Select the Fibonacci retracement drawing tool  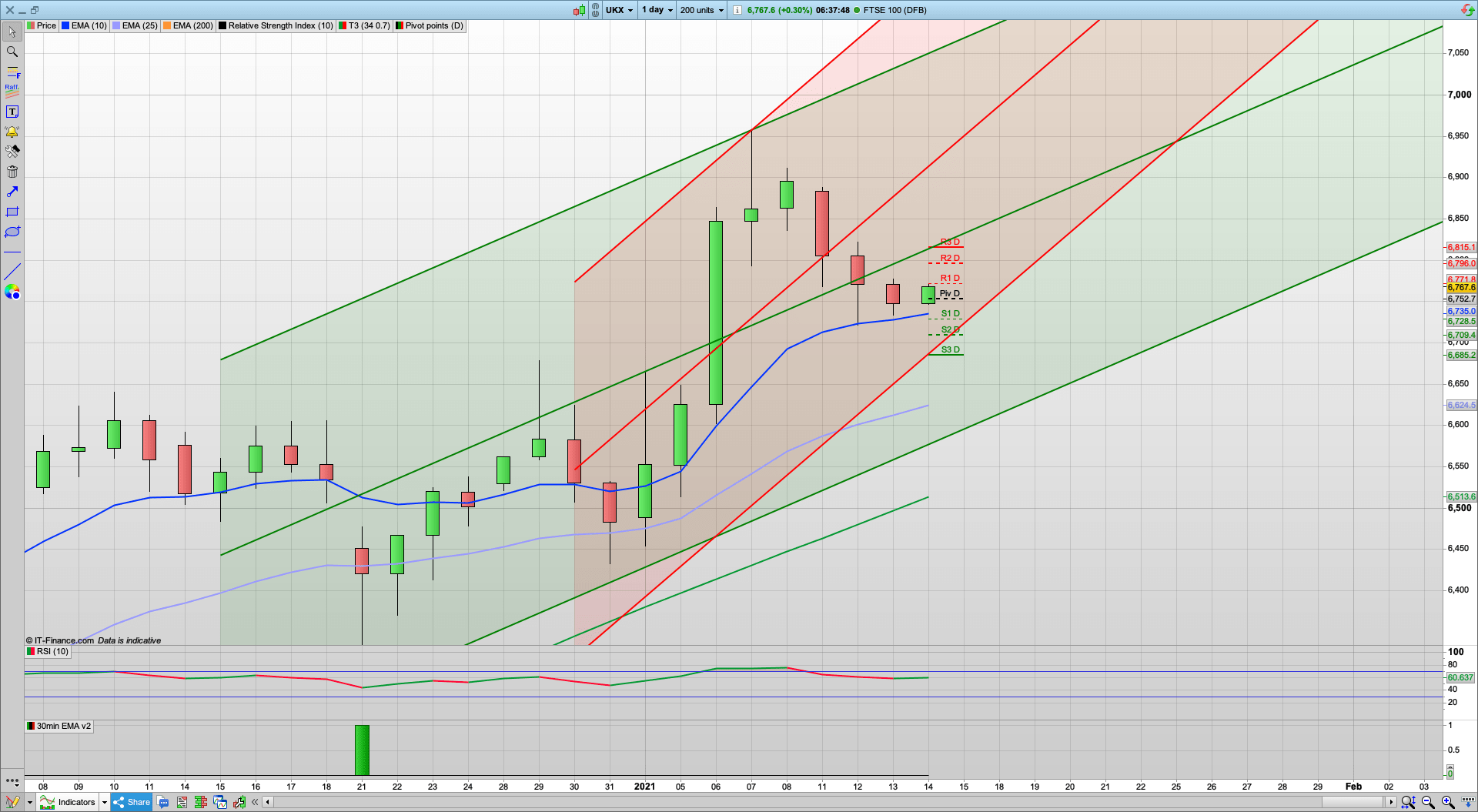coord(12,72)
